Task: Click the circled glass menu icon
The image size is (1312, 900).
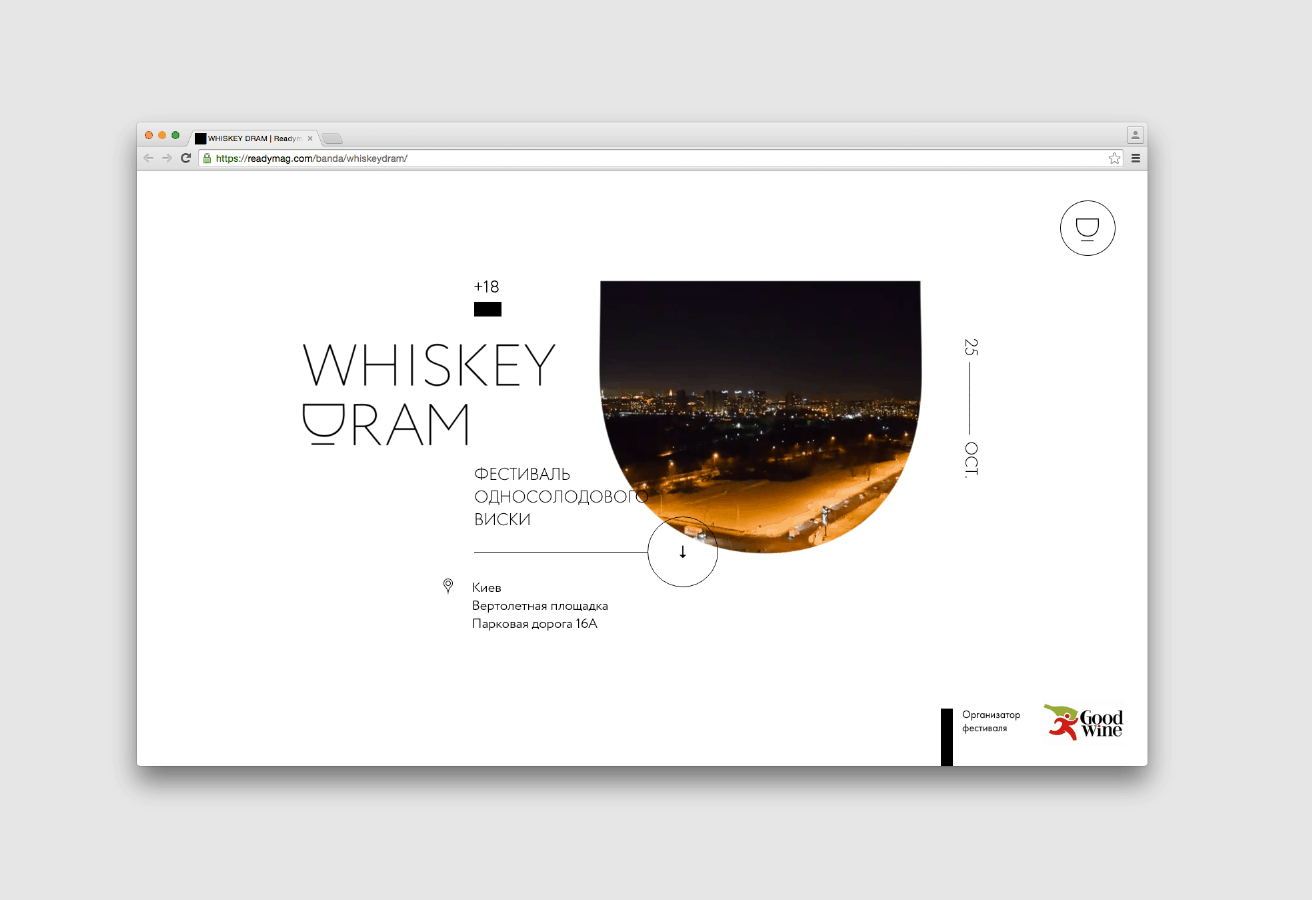Action: click(1087, 228)
